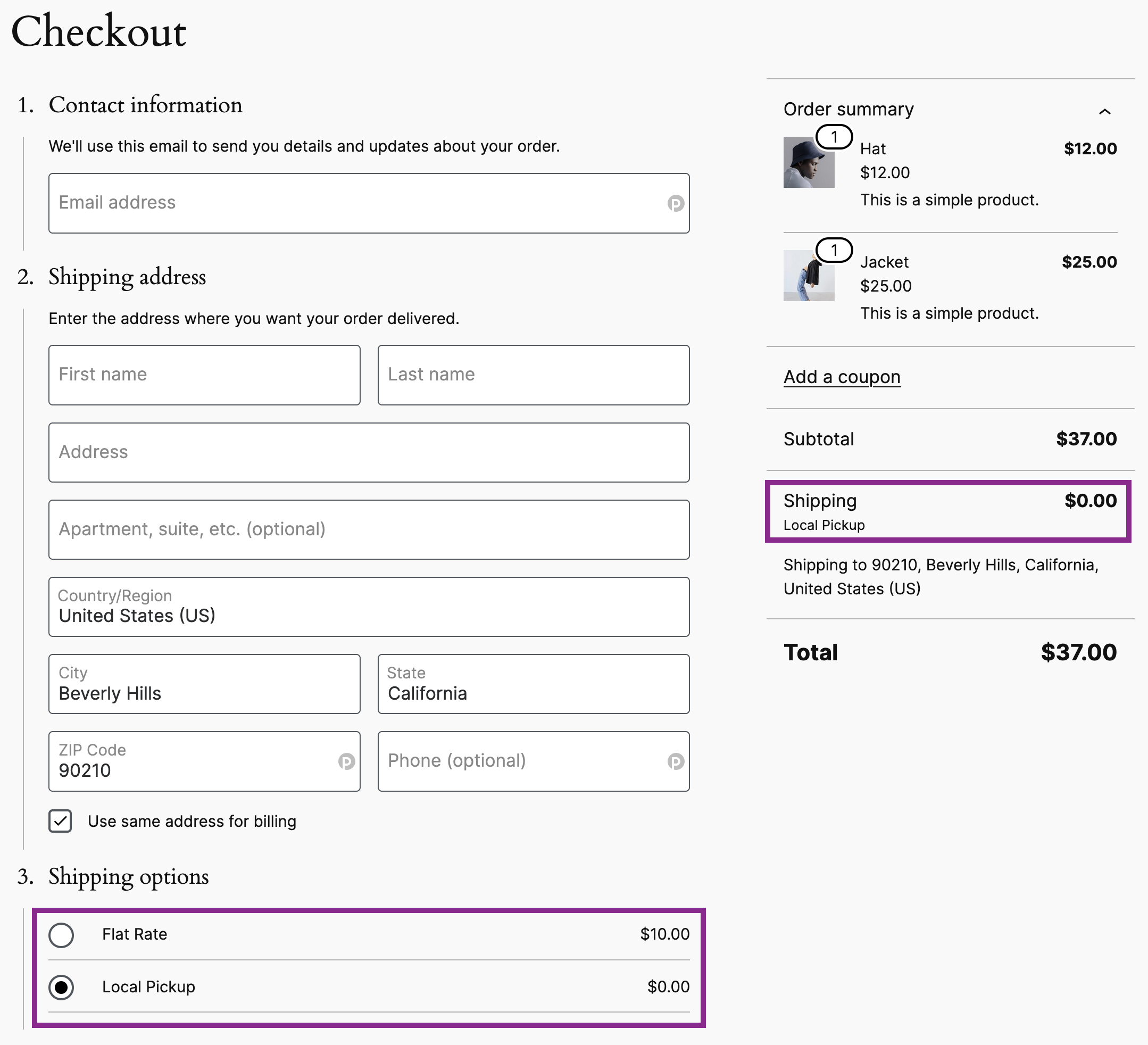Uncheck Use same address for billing

point(60,822)
